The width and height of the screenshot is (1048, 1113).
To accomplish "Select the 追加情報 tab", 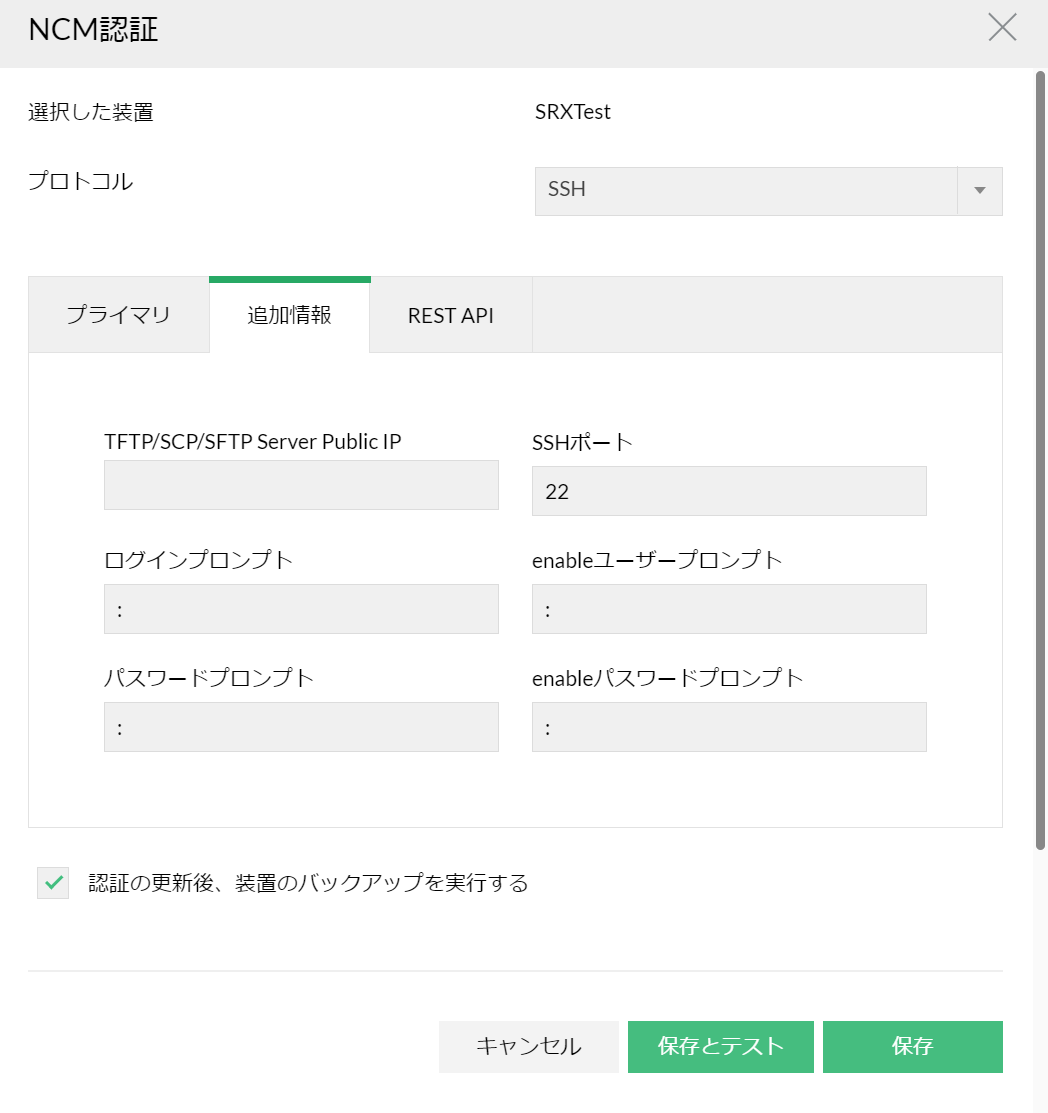I will [x=290, y=316].
